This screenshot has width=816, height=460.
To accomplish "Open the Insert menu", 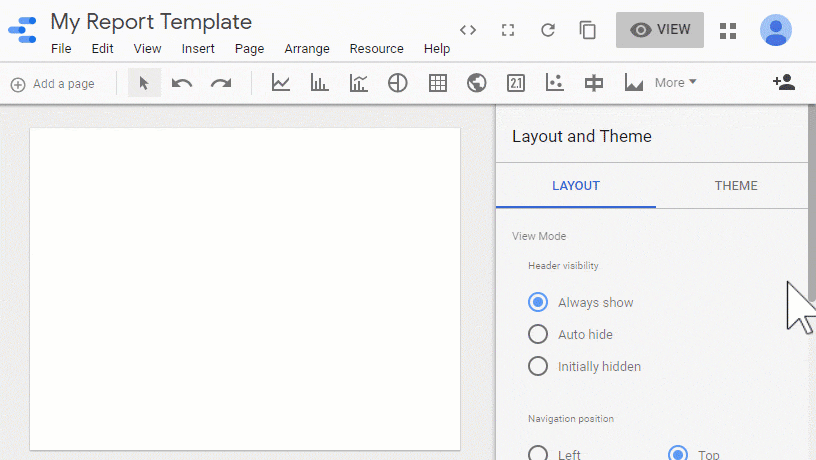I will point(198,48).
